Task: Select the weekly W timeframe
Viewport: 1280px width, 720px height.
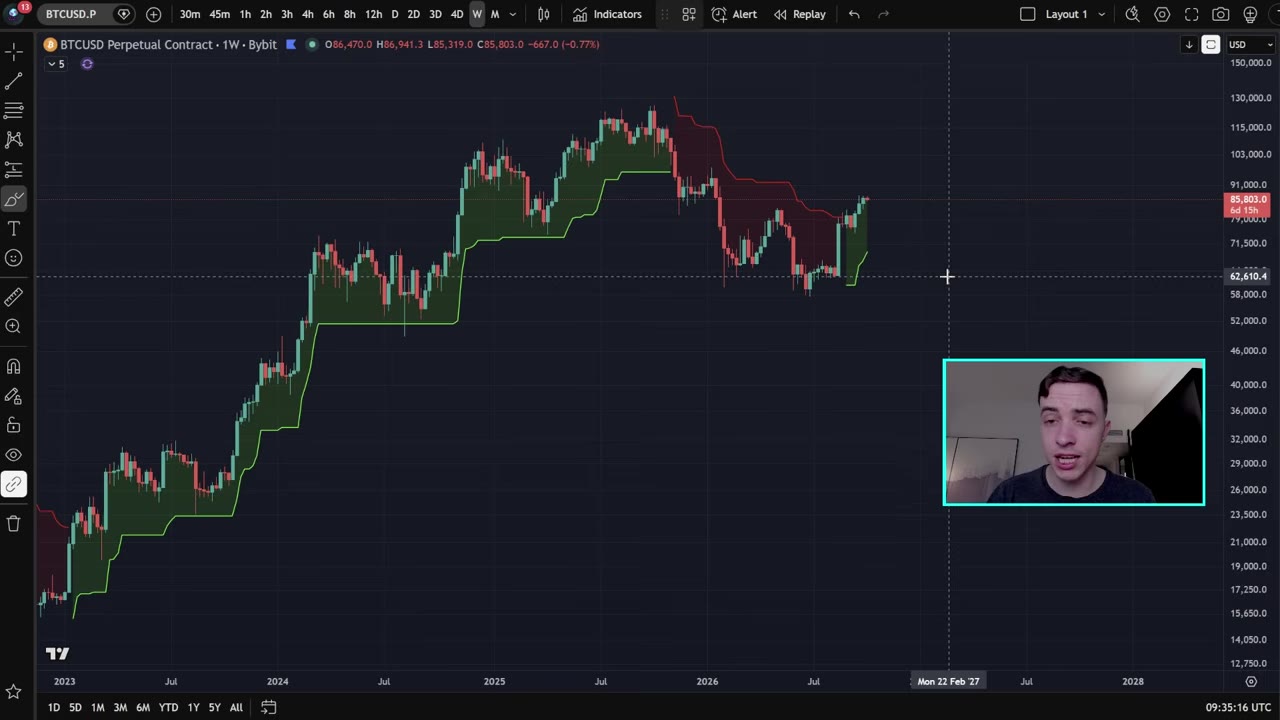Action: coord(477,14)
